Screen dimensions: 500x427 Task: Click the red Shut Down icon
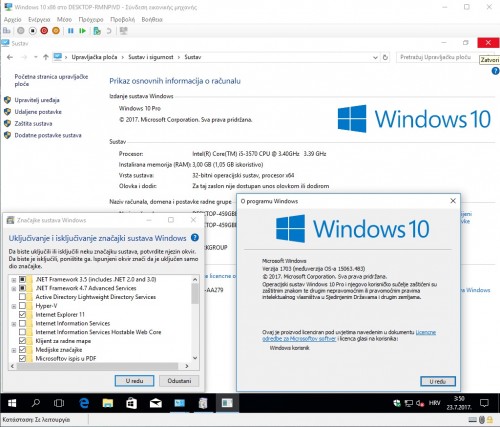[x=44, y=31]
